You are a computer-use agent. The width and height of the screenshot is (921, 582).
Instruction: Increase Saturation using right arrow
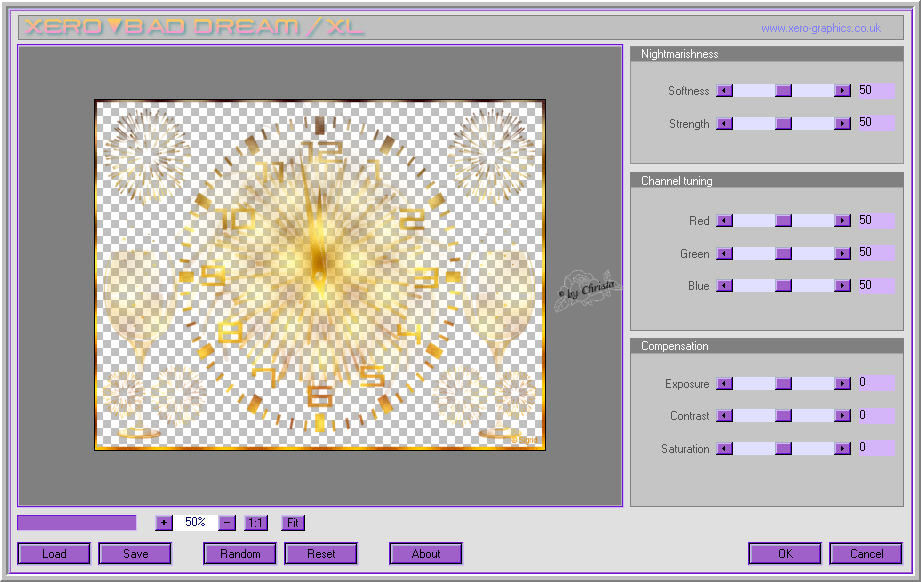pos(843,449)
